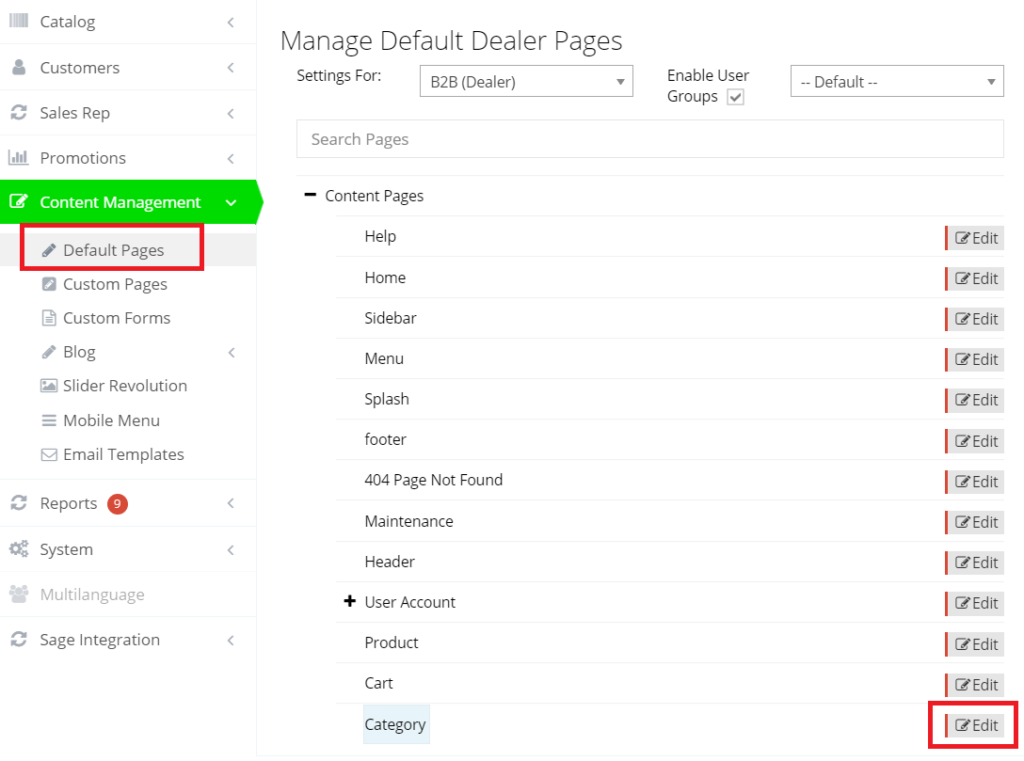
Task: Collapse the Content Pages tree section
Action: (310, 196)
